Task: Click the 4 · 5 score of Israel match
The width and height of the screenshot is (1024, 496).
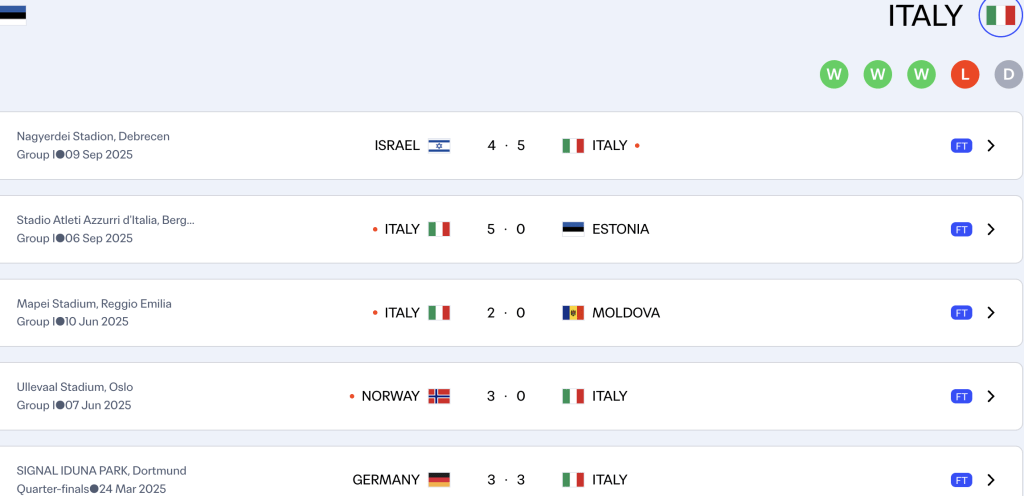Action: [506, 146]
